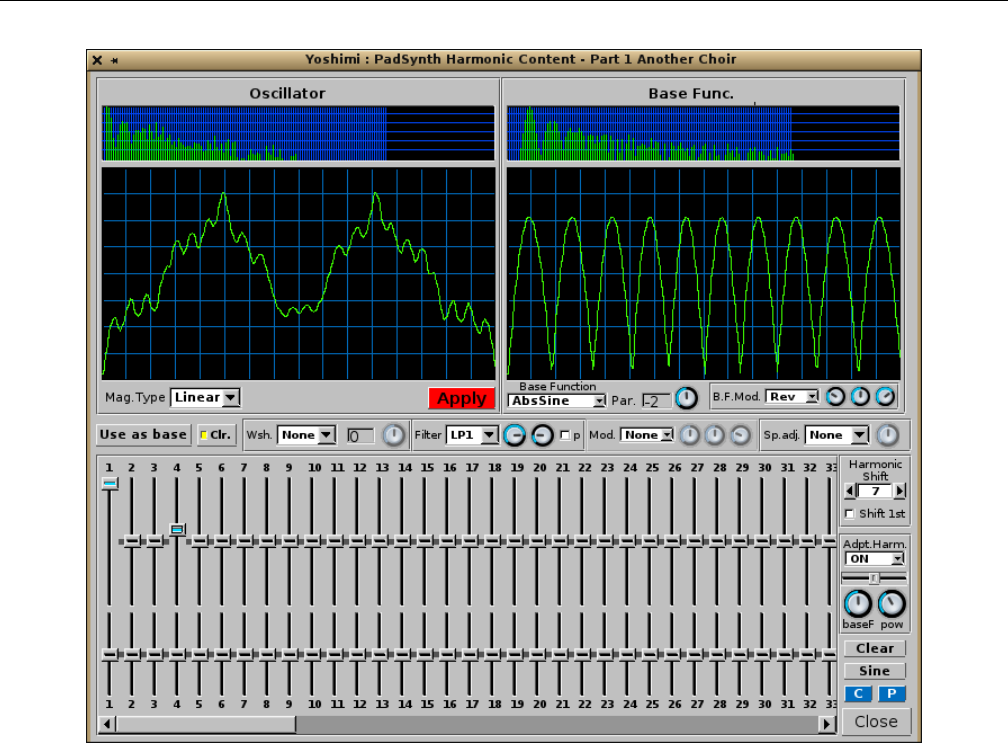Open the Adpt.Harm. ON dropdown

click(874, 559)
